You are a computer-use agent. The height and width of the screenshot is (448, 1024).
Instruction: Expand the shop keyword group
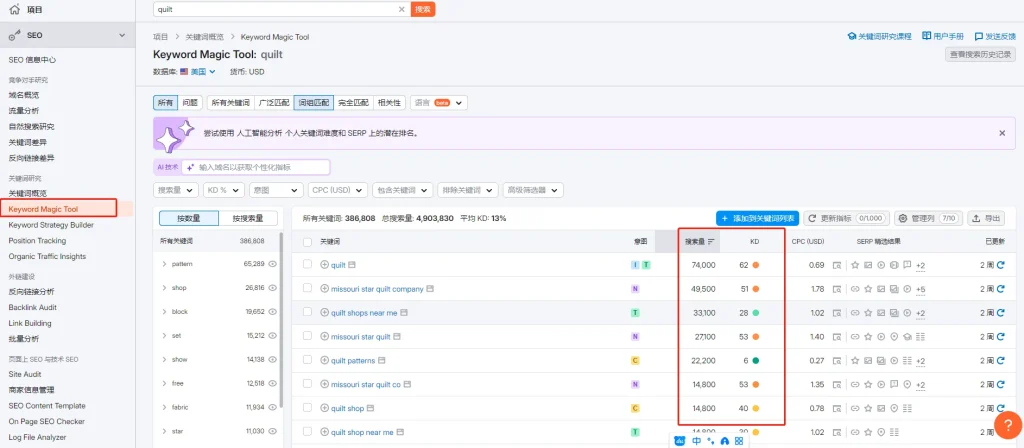165,288
